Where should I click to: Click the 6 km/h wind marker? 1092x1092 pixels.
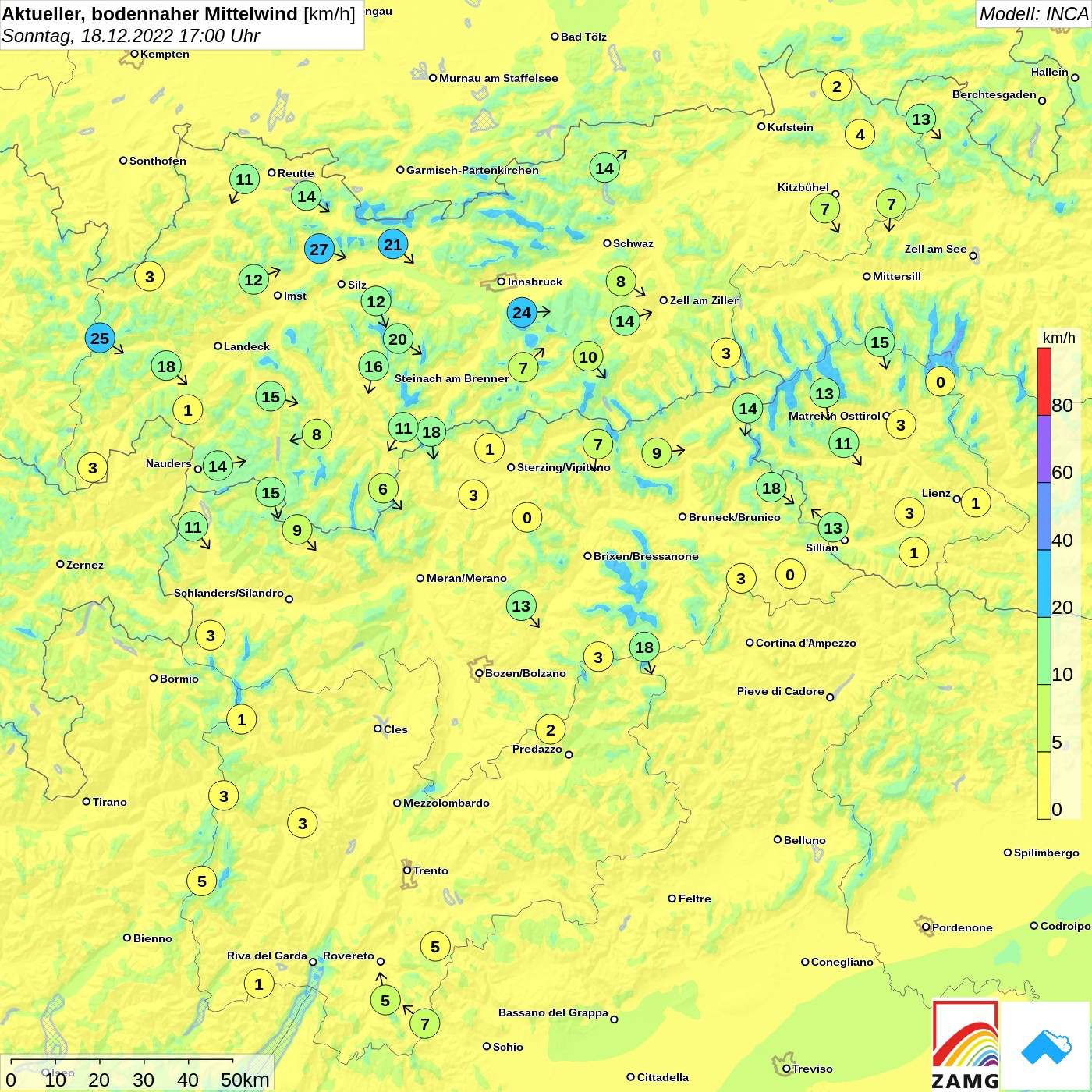pos(383,489)
